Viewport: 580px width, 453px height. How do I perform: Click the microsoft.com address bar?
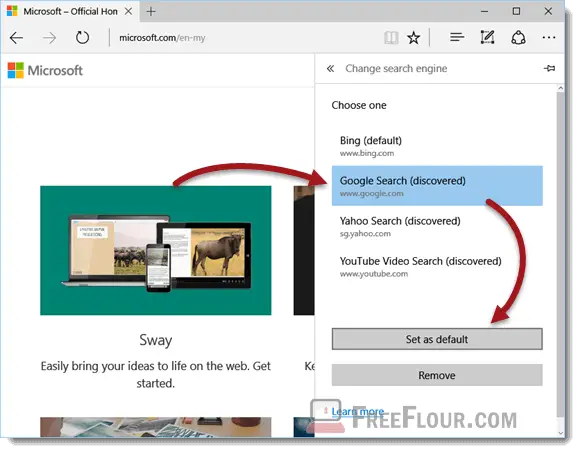pos(244,38)
